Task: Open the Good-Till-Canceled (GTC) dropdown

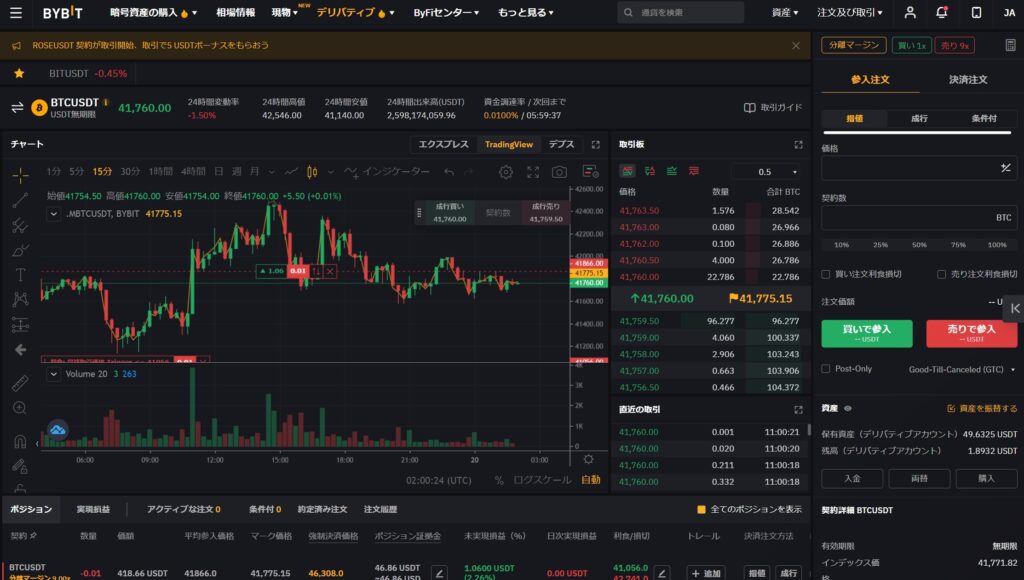Action: click(x=962, y=370)
